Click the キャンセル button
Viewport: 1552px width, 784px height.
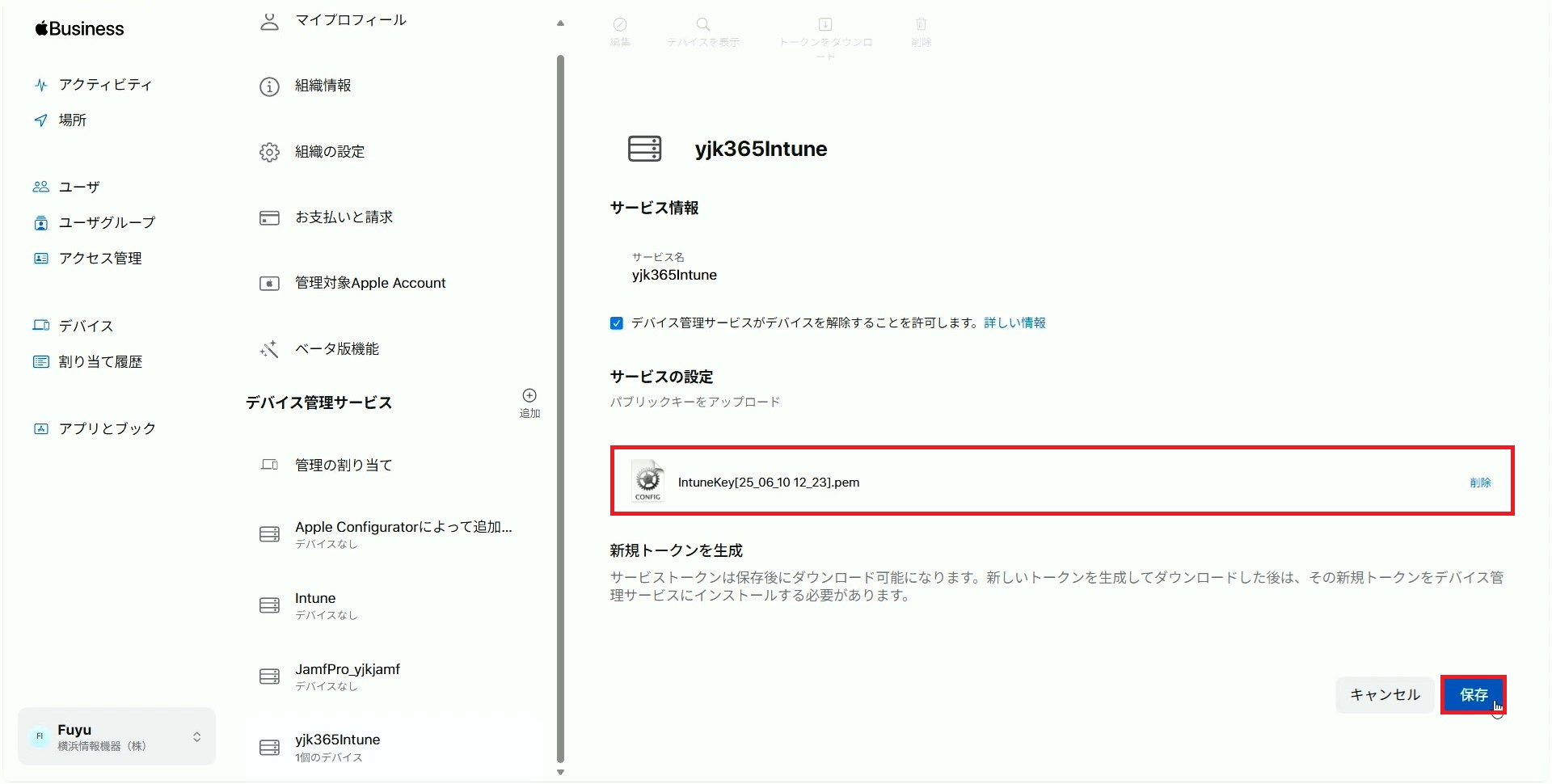[1385, 695]
